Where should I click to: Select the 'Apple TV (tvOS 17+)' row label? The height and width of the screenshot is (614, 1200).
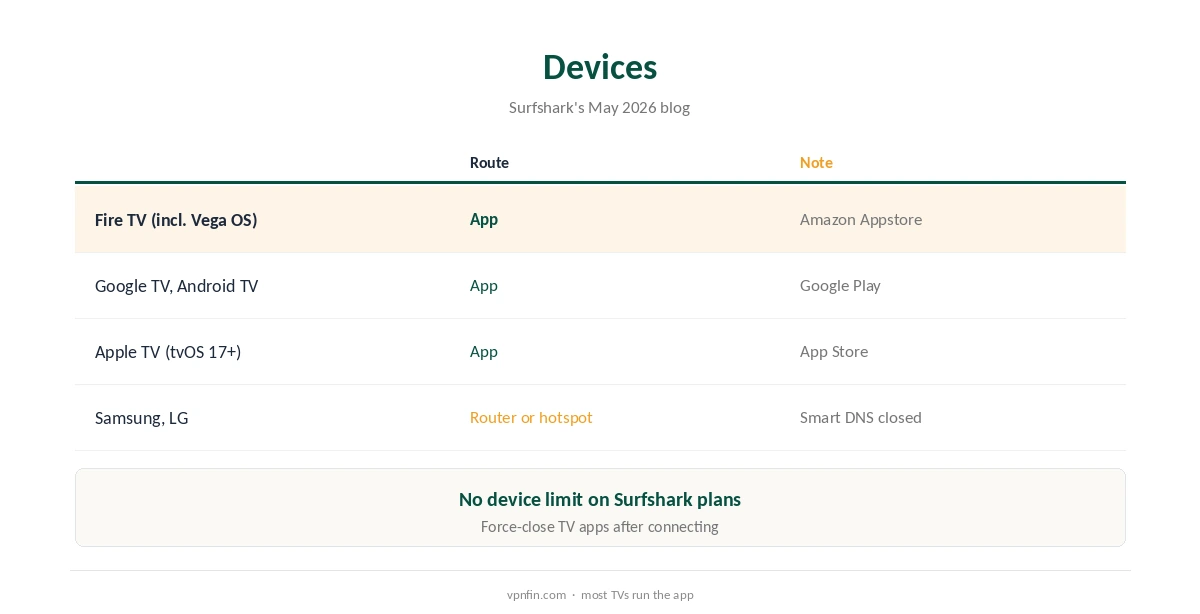168,352
